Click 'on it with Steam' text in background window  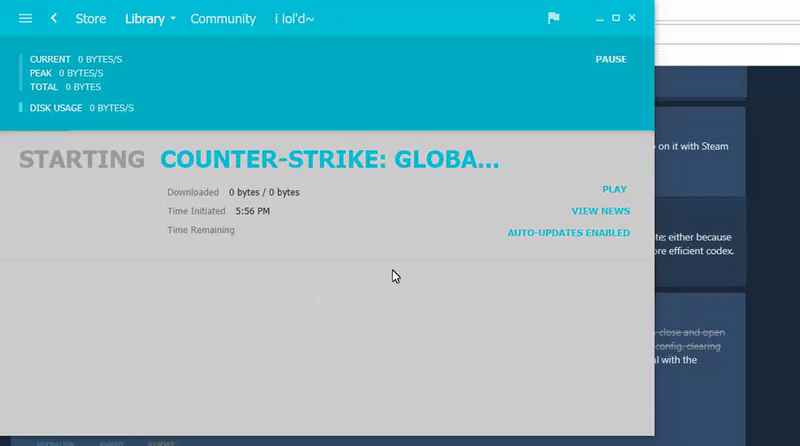point(693,146)
